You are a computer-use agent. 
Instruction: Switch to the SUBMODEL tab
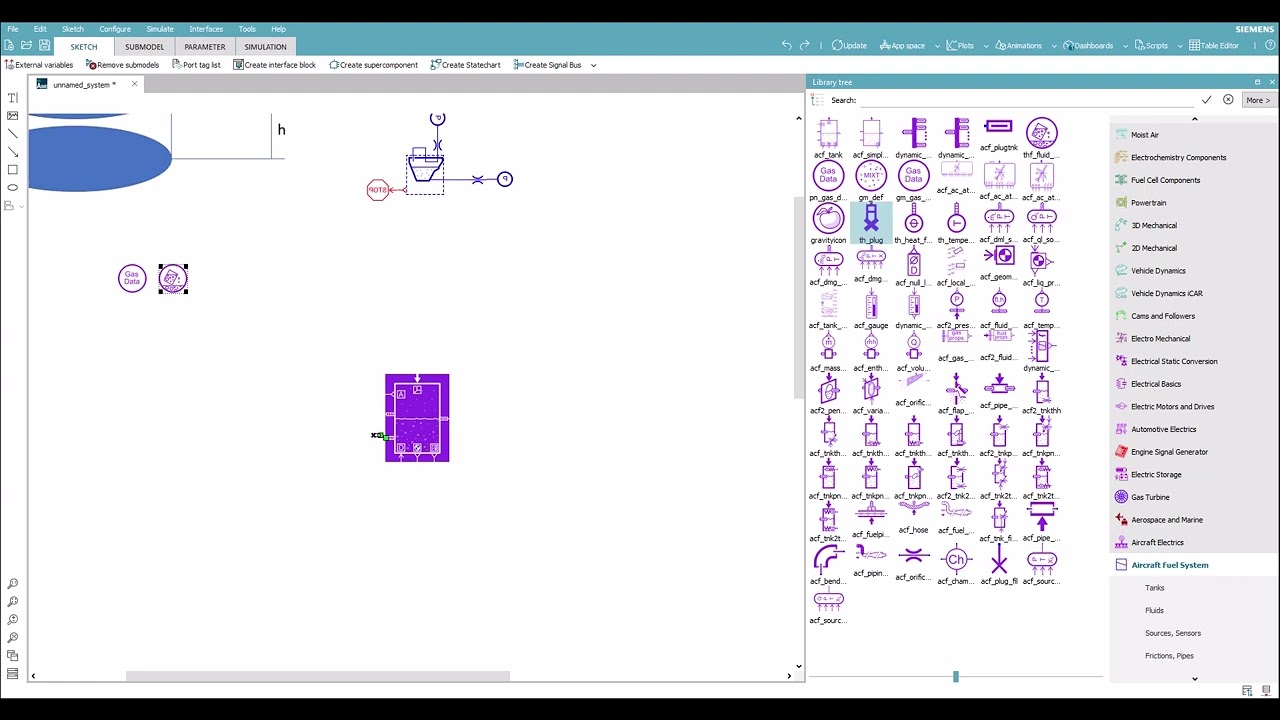click(144, 47)
